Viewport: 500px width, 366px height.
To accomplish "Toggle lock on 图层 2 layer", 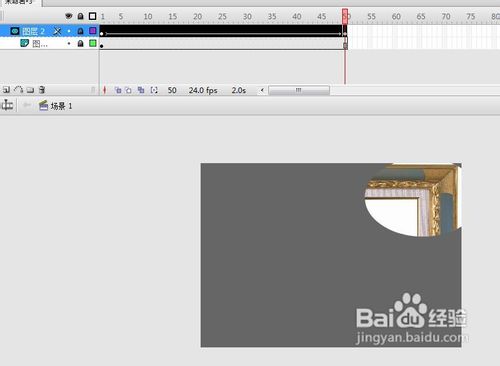I will pyautogui.click(x=80, y=31).
